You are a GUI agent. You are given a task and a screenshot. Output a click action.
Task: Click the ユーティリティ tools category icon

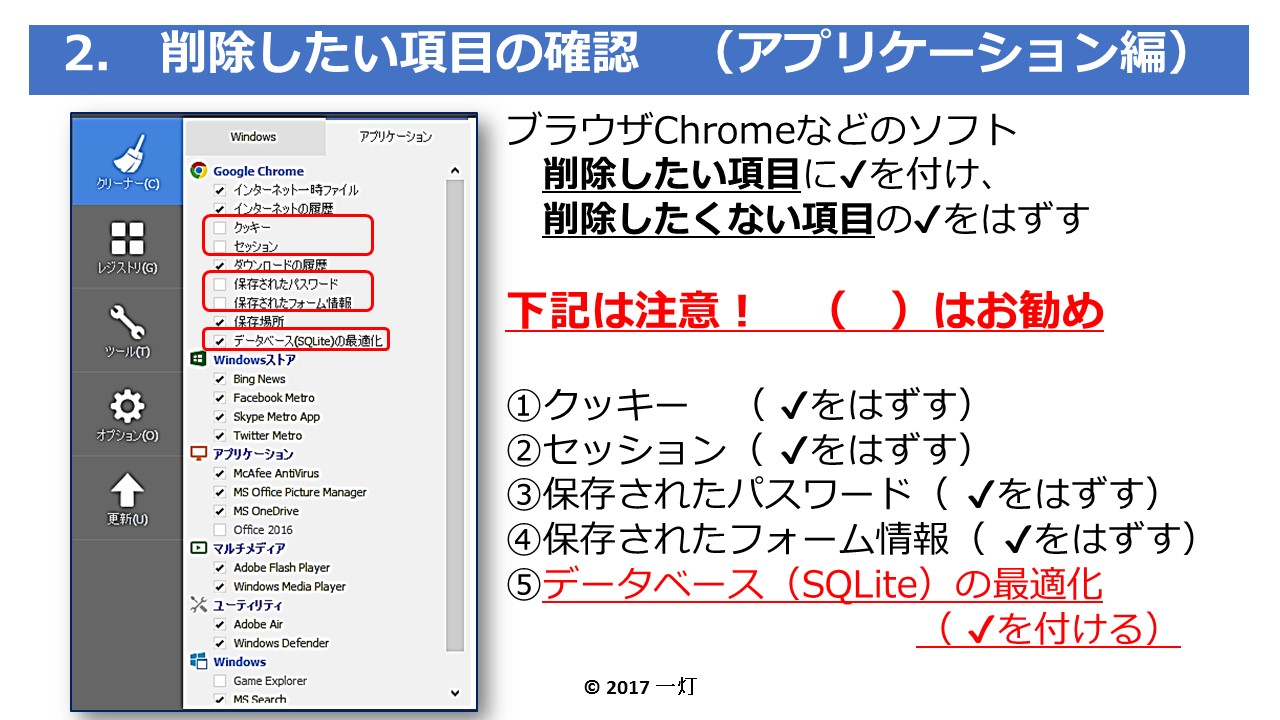[198, 605]
